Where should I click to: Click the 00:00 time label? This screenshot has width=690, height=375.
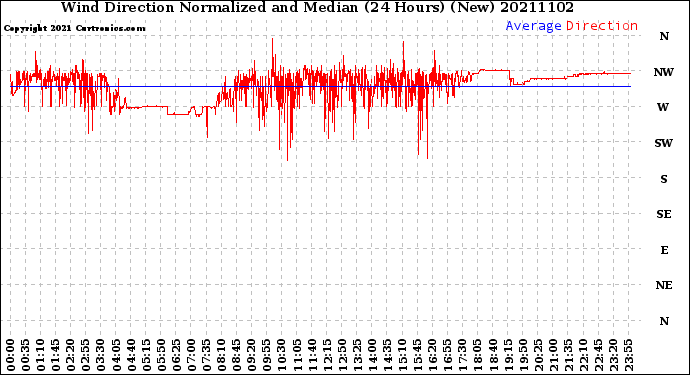click(11, 355)
